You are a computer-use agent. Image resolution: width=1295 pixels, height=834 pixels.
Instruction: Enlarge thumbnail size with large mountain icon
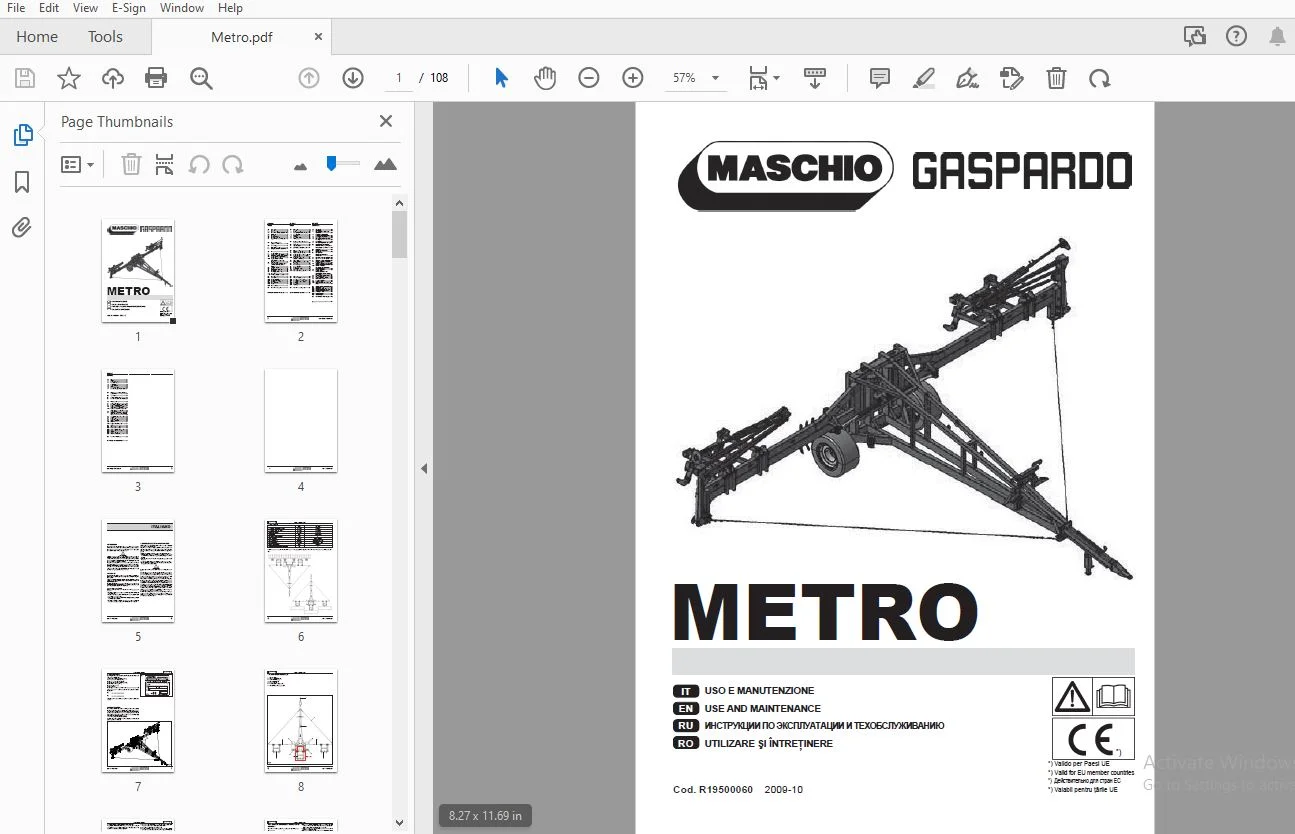[x=385, y=164]
